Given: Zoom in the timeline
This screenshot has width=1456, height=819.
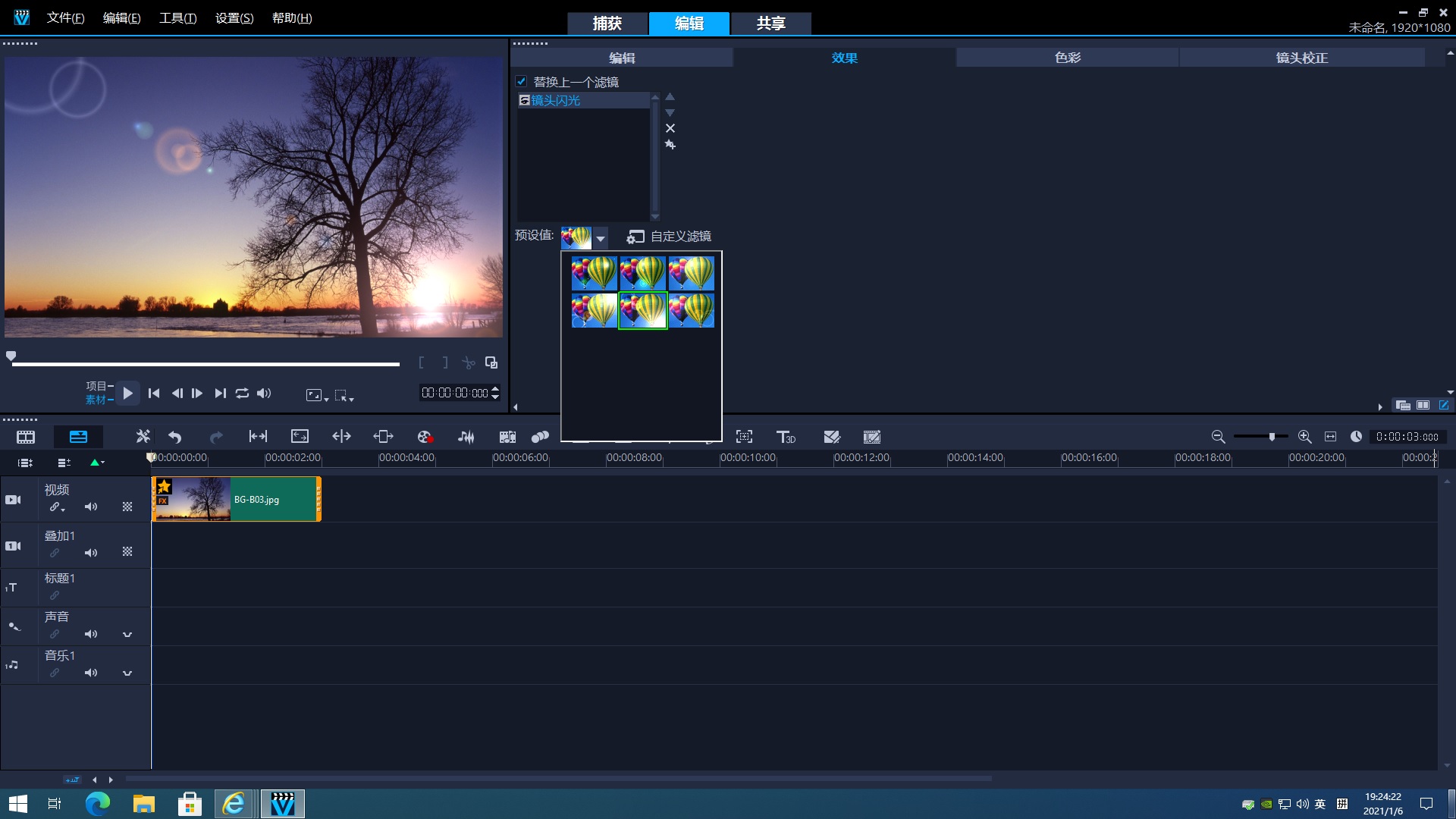Looking at the screenshot, I should pos(1304,437).
